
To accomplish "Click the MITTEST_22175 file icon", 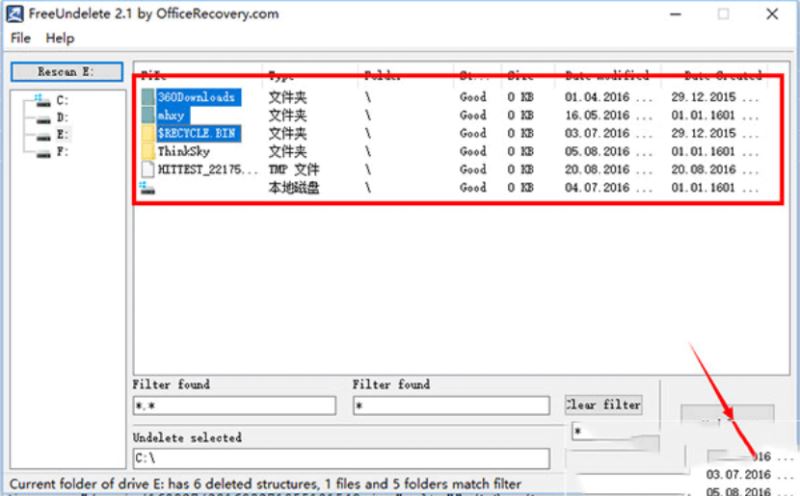I will coord(148,169).
